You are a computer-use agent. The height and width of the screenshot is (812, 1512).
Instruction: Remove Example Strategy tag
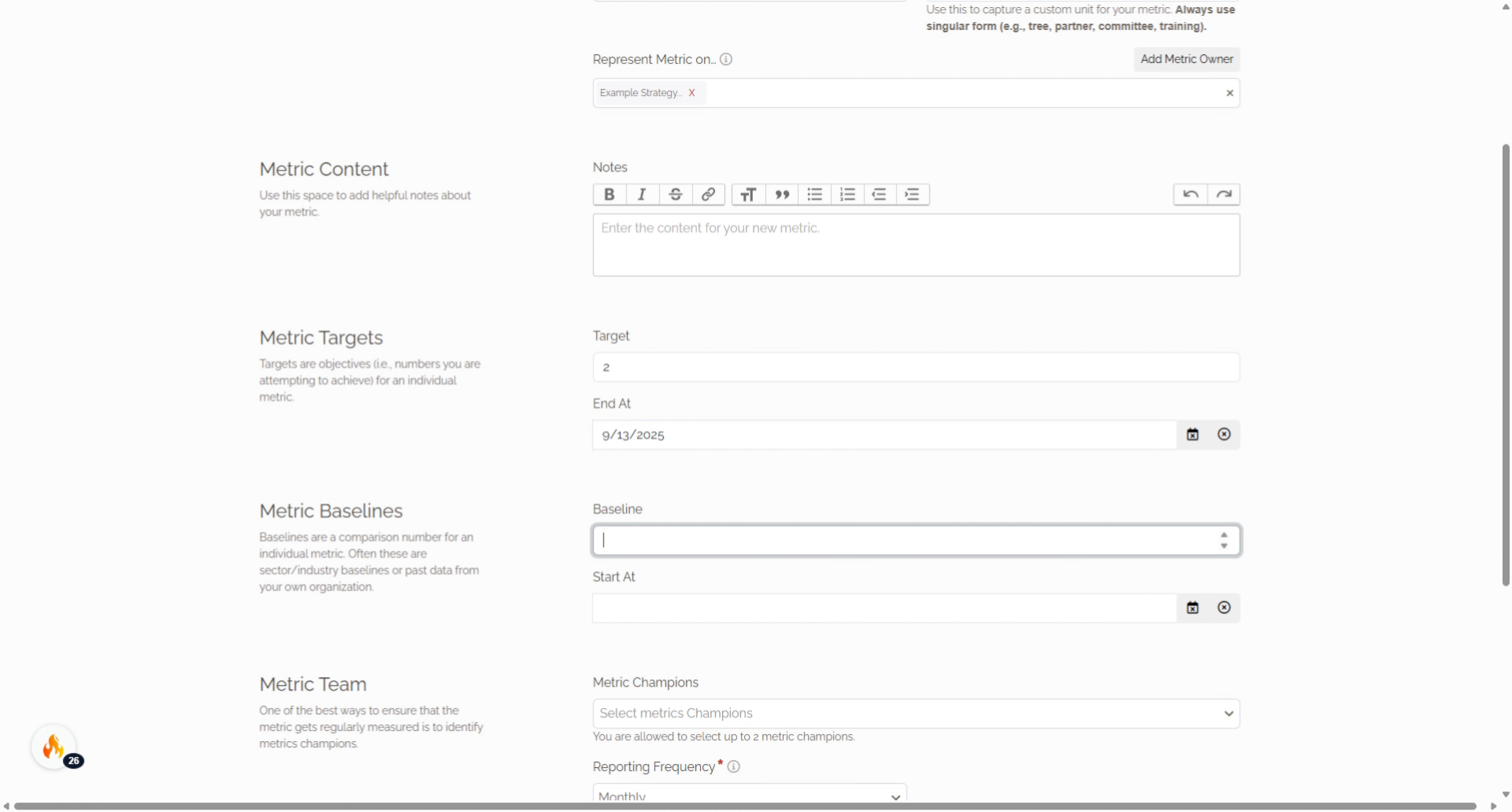click(691, 93)
